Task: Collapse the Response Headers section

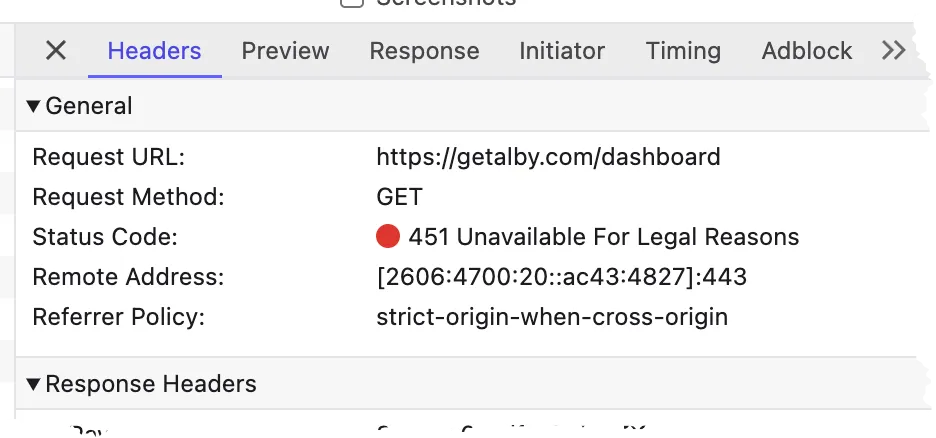Action: [x=33, y=384]
